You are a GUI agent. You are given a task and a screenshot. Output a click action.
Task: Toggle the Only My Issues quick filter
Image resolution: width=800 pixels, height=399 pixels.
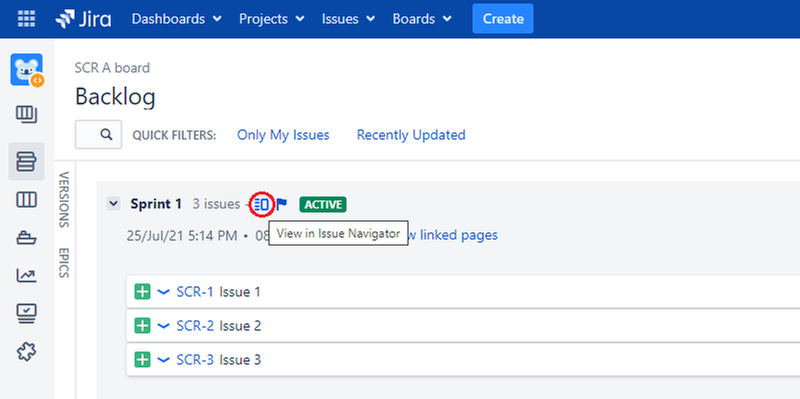(283, 135)
